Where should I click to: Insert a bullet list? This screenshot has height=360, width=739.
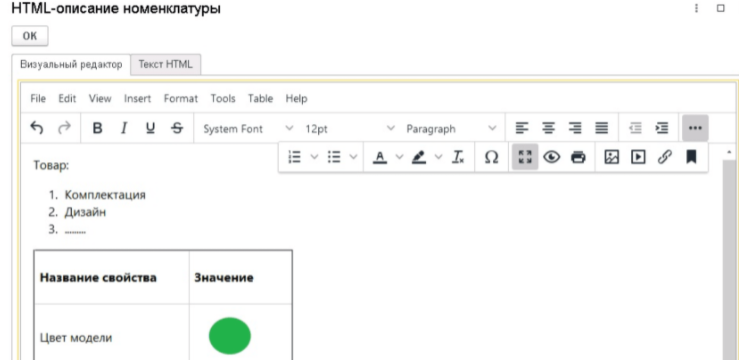point(334,157)
